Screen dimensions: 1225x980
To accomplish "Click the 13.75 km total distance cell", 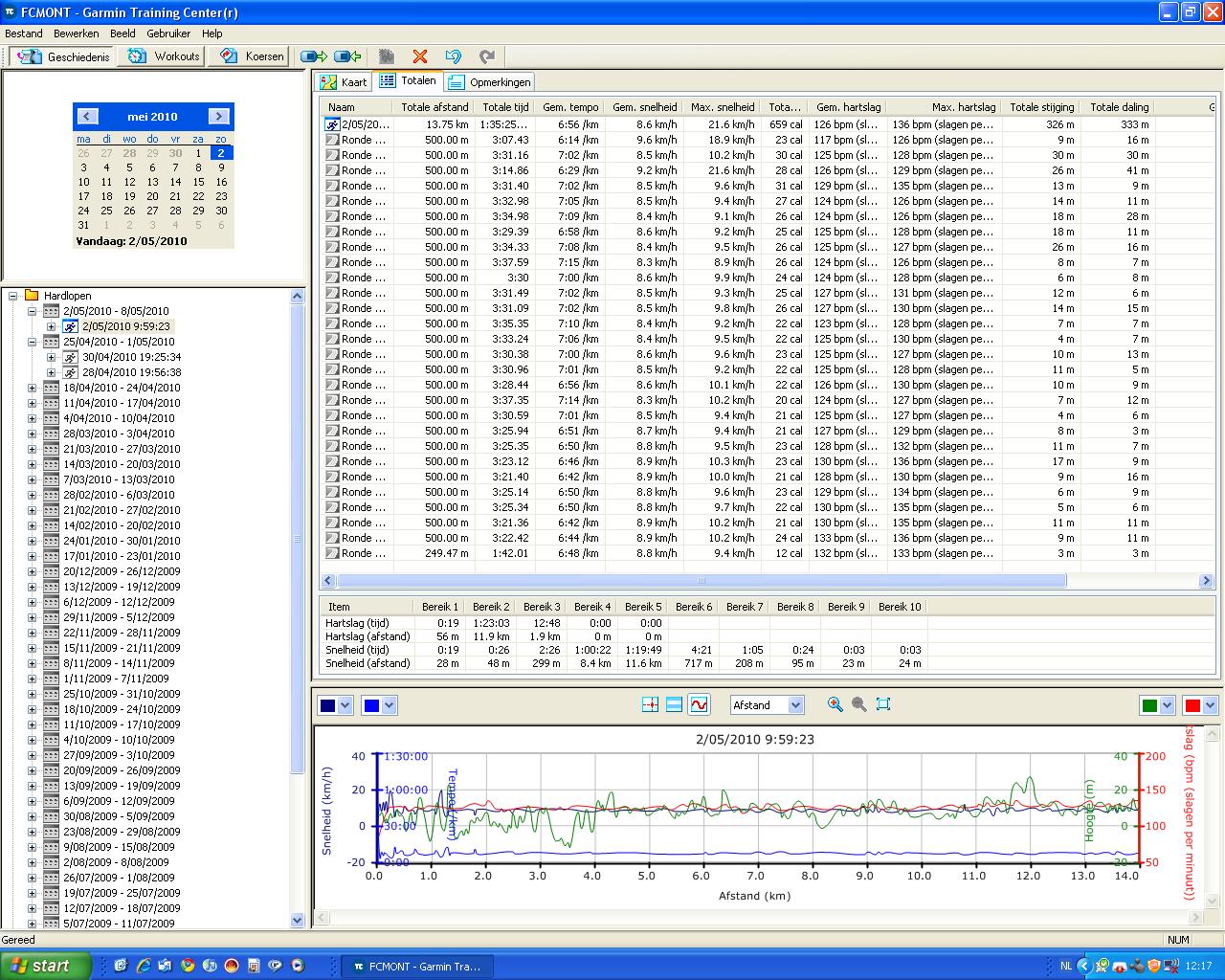I will 447,124.
